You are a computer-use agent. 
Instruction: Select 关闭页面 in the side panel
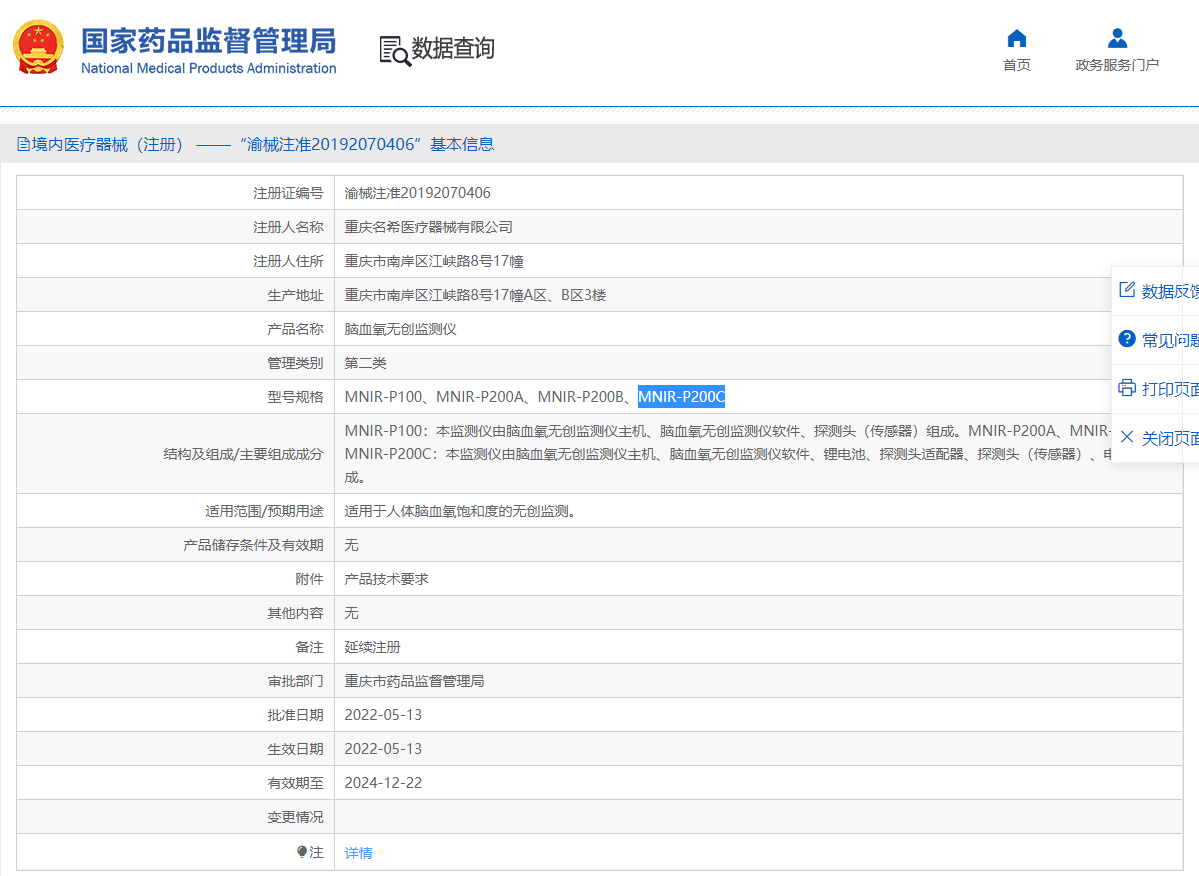point(1170,439)
